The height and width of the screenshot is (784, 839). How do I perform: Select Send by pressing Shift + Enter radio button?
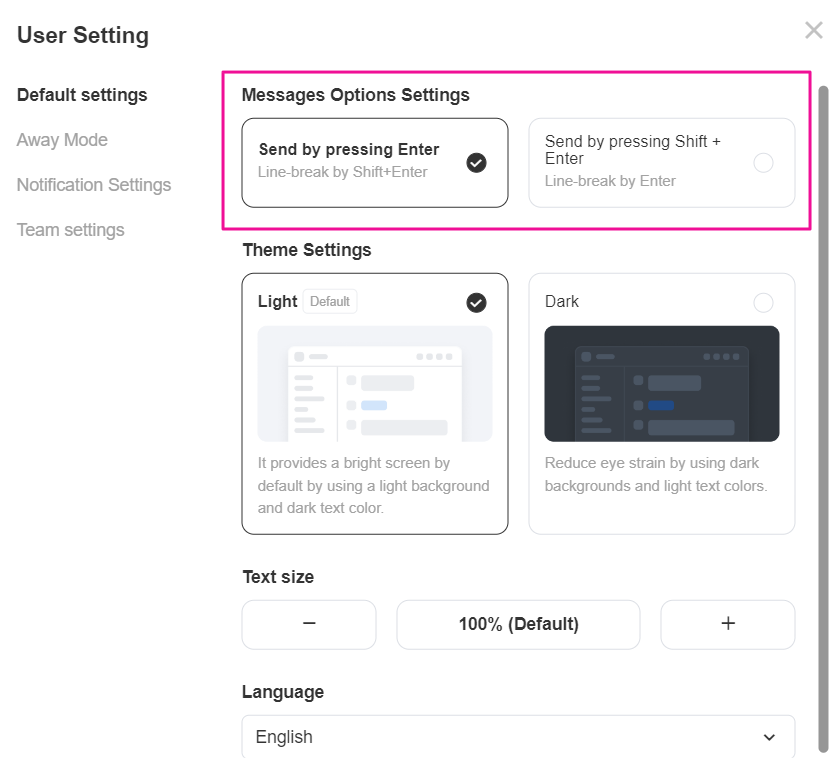tap(763, 163)
